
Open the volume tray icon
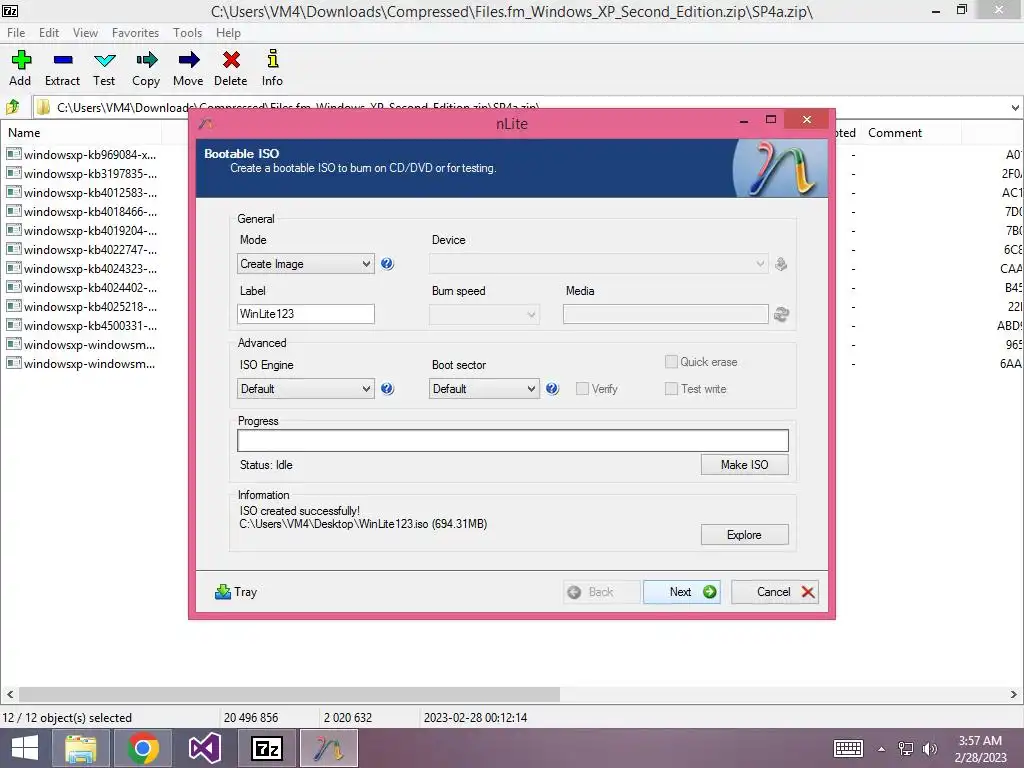tap(930, 748)
